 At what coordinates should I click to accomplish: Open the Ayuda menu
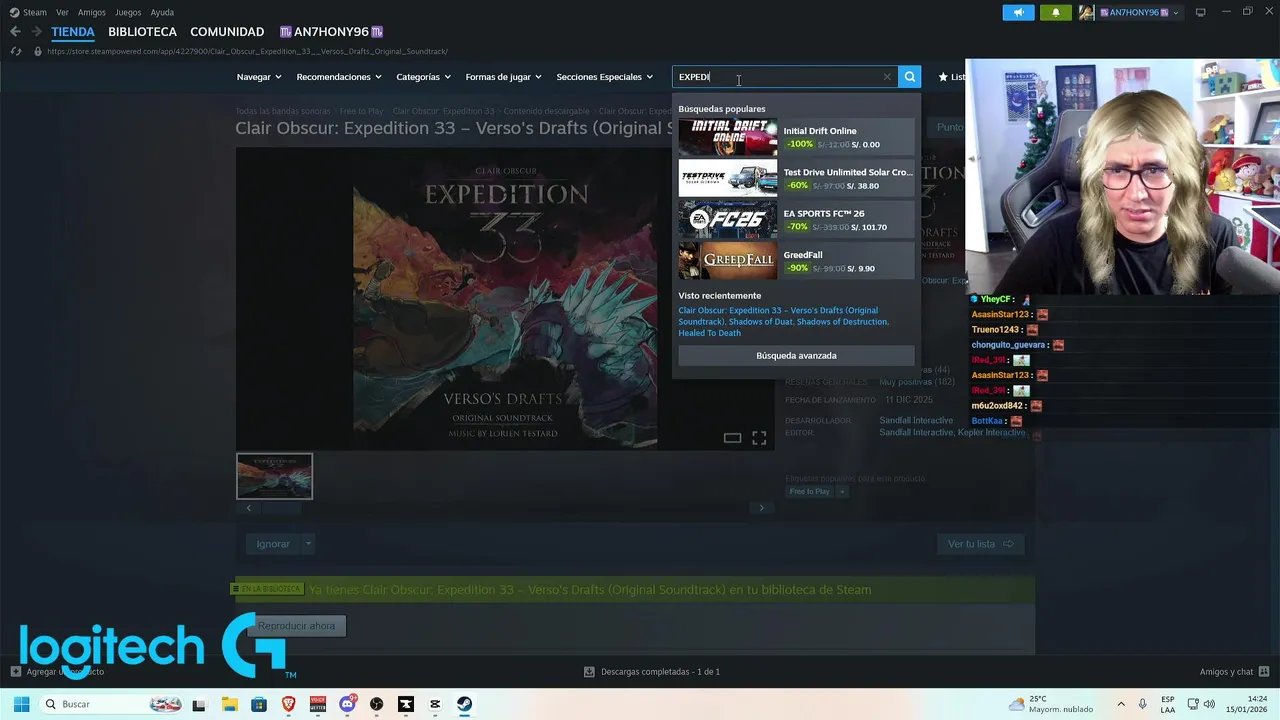coord(162,12)
